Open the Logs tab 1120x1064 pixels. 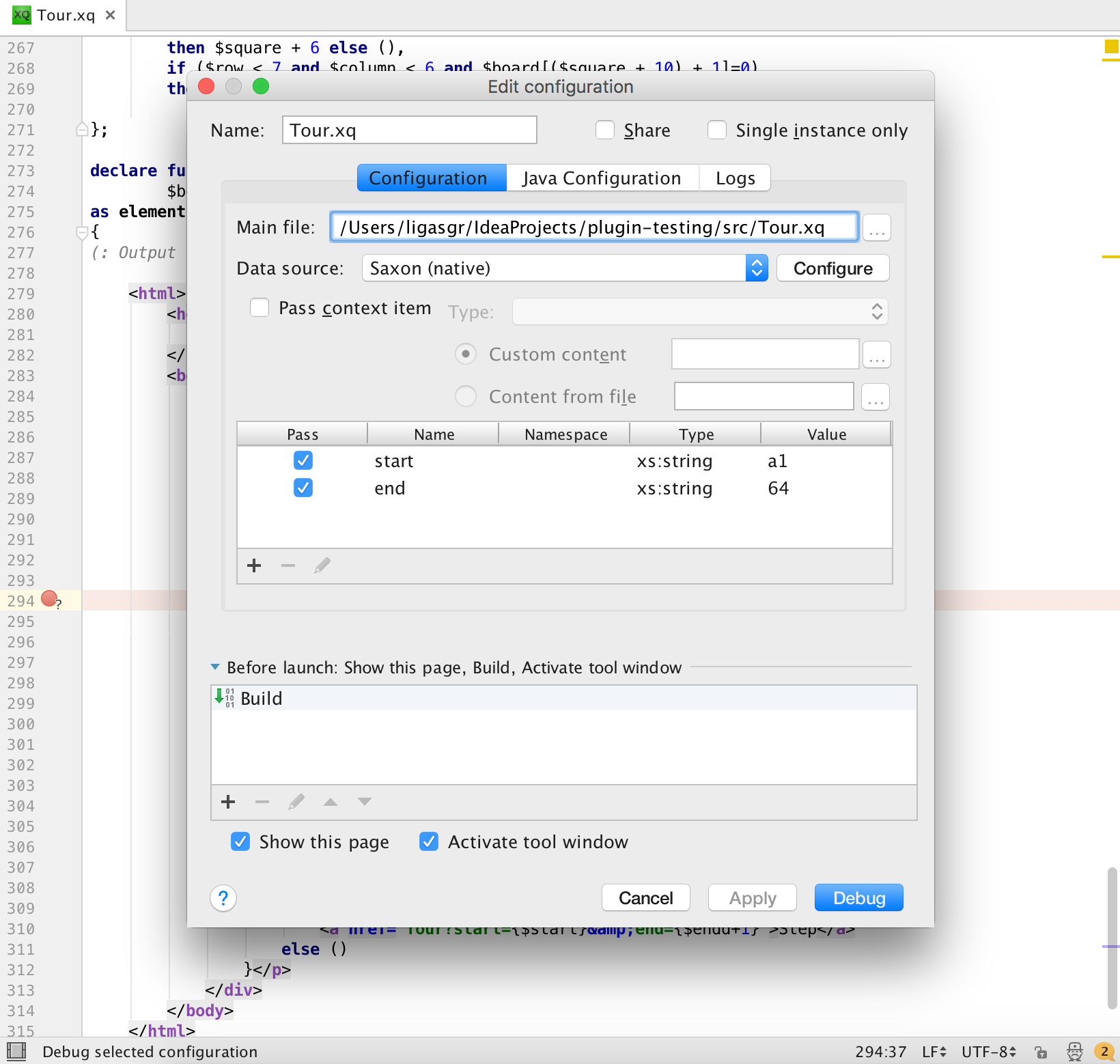[736, 178]
